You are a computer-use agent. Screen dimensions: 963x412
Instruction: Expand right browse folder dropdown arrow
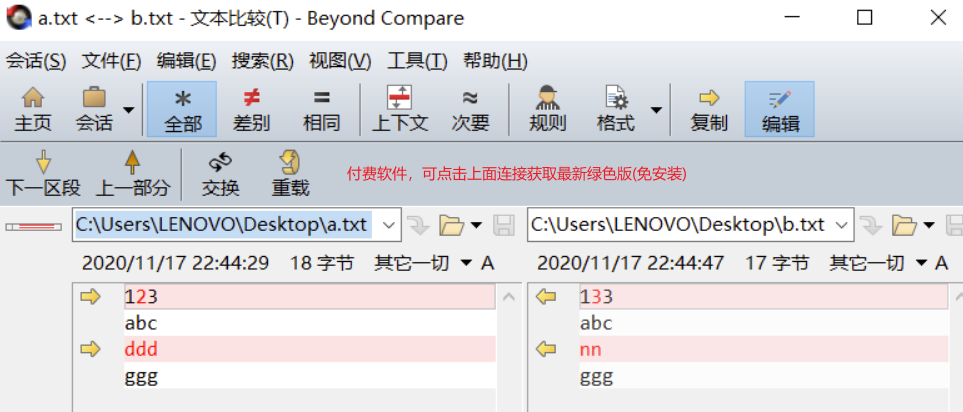(928, 225)
